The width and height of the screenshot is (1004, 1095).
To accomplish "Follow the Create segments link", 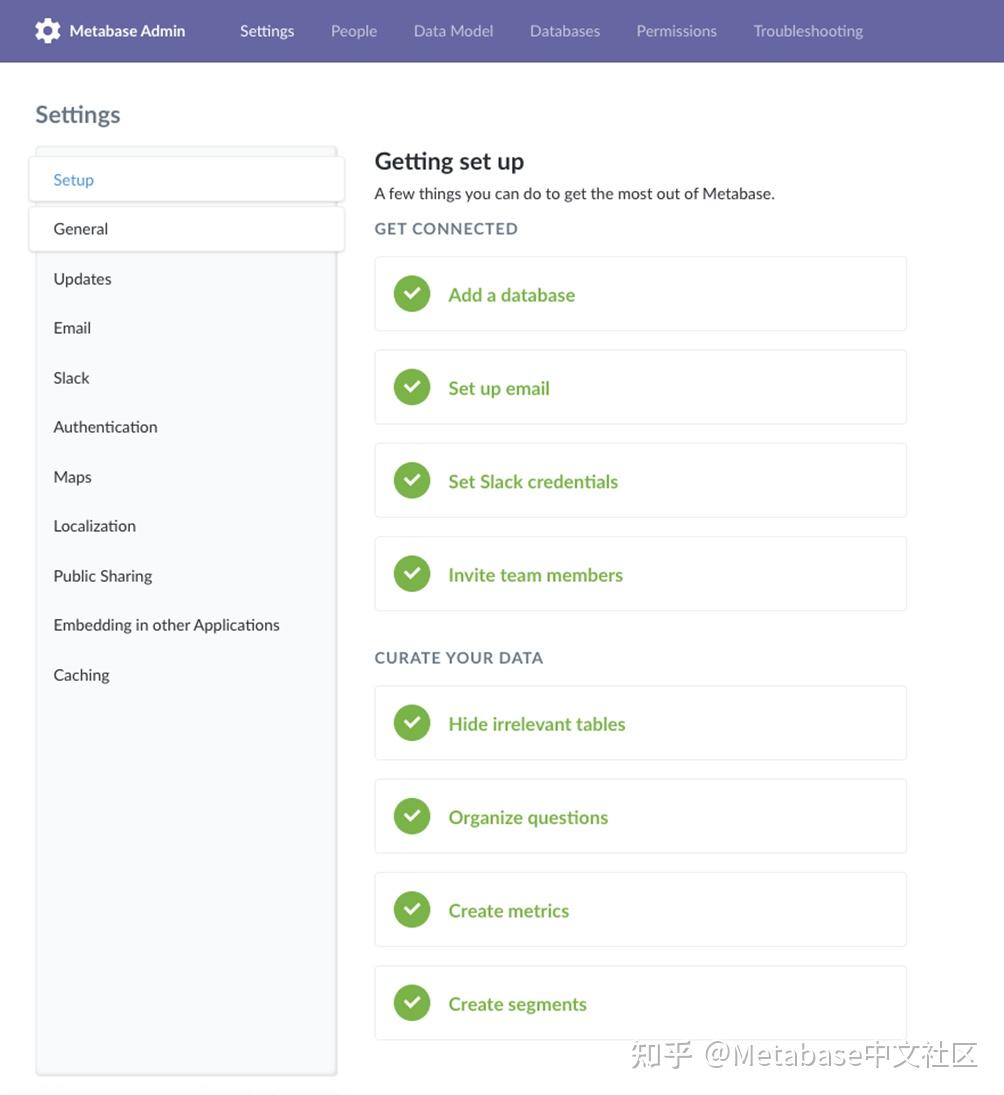I will tap(517, 1004).
